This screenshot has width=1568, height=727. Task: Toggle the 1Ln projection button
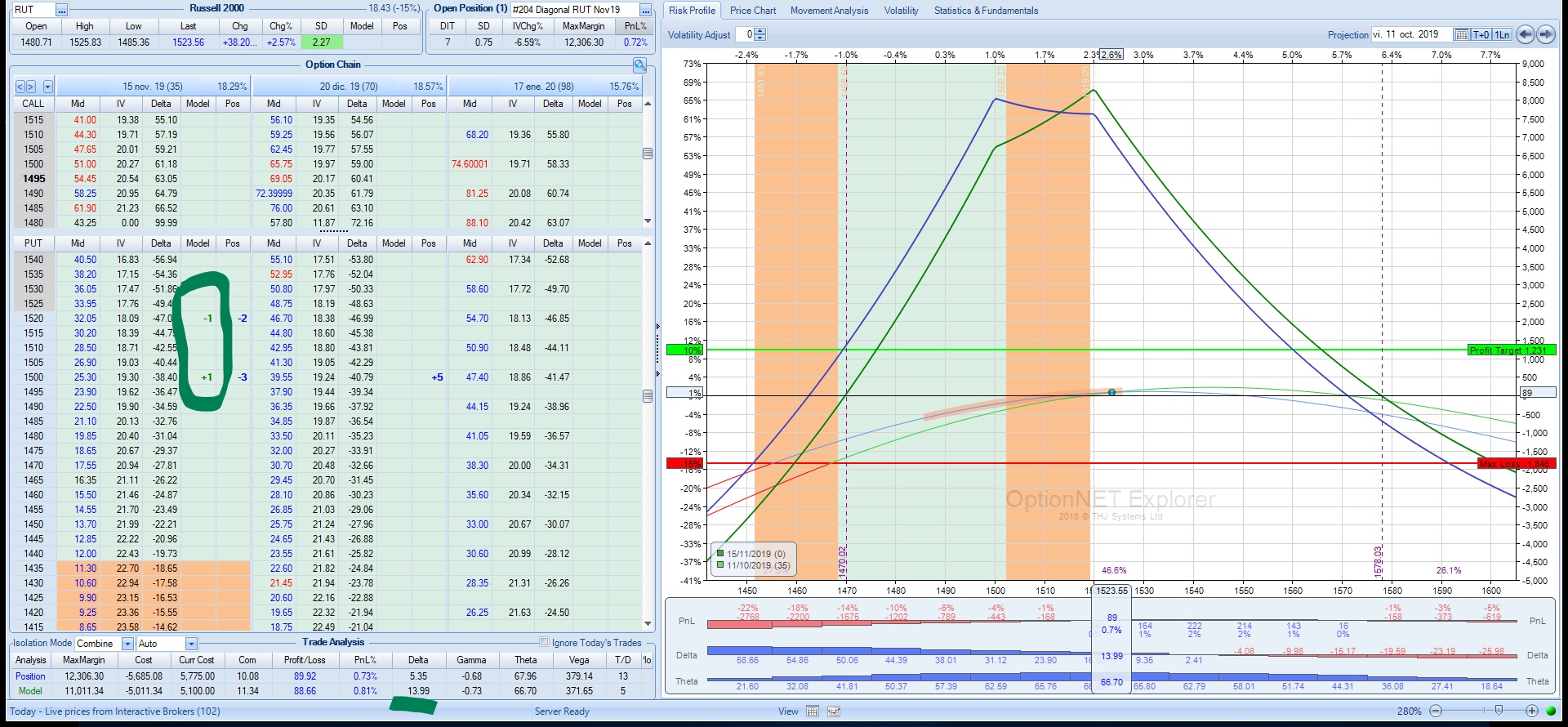point(1502,34)
